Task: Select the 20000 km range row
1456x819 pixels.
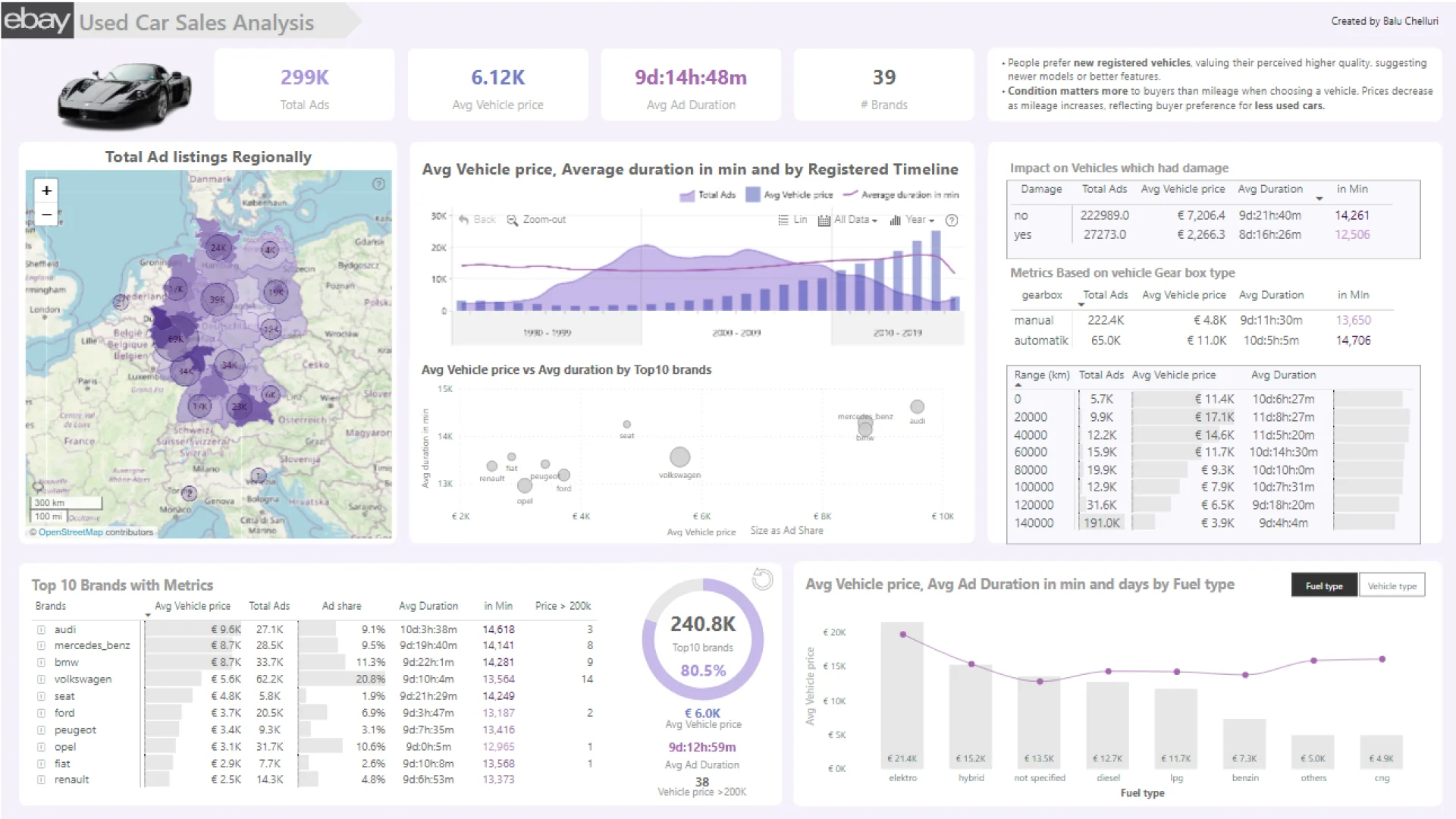Action: [1211, 417]
